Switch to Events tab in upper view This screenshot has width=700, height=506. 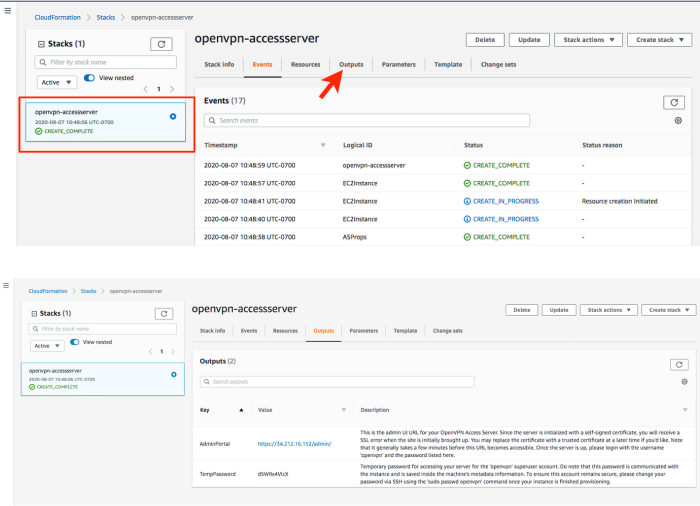coord(262,64)
